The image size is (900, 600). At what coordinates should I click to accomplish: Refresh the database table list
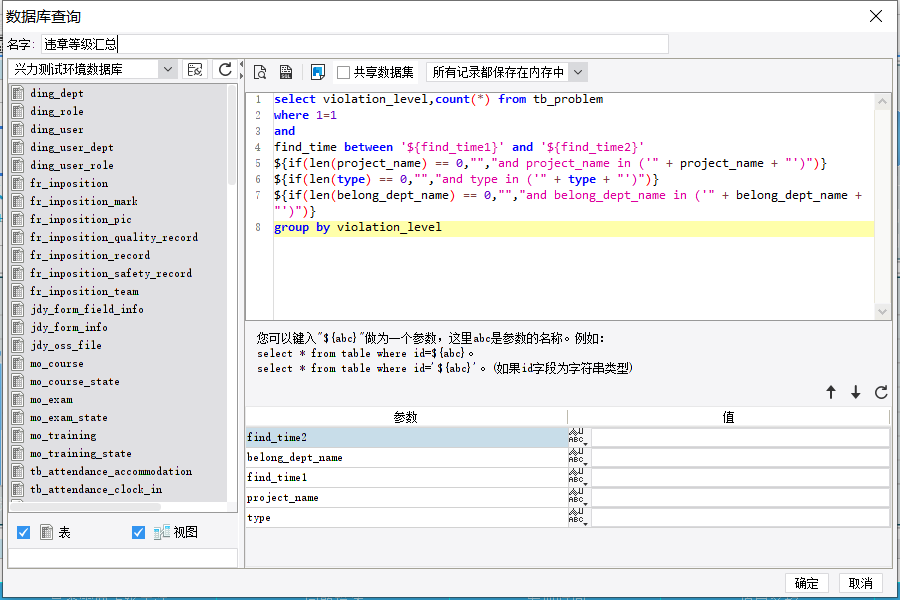coord(225,69)
